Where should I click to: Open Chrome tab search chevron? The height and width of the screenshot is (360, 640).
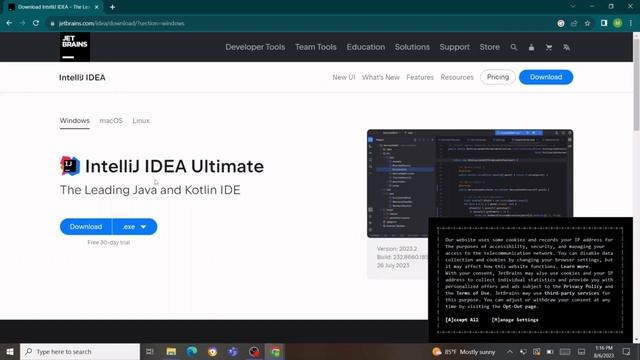[x=573, y=7]
